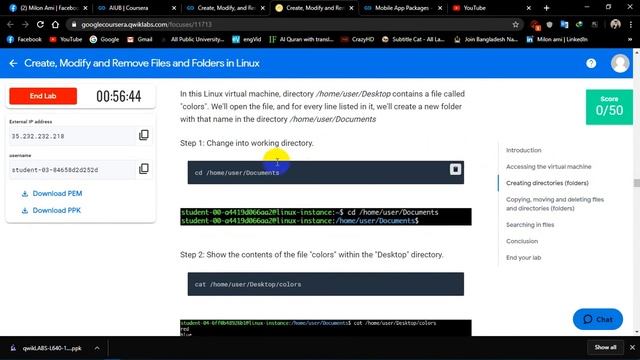This screenshot has width=640, height=360.
Task: Open the engVid bookmark
Action: pyautogui.click(x=247, y=39)
